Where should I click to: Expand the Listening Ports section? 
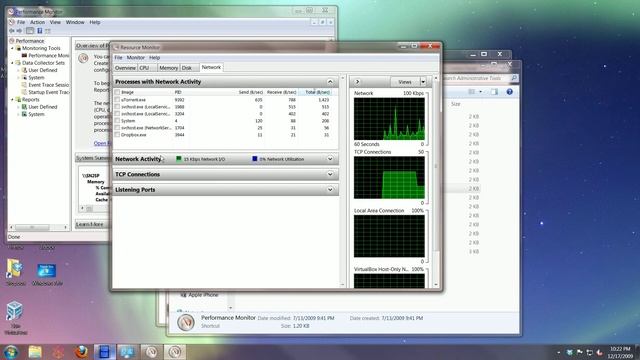click(330, 190)
